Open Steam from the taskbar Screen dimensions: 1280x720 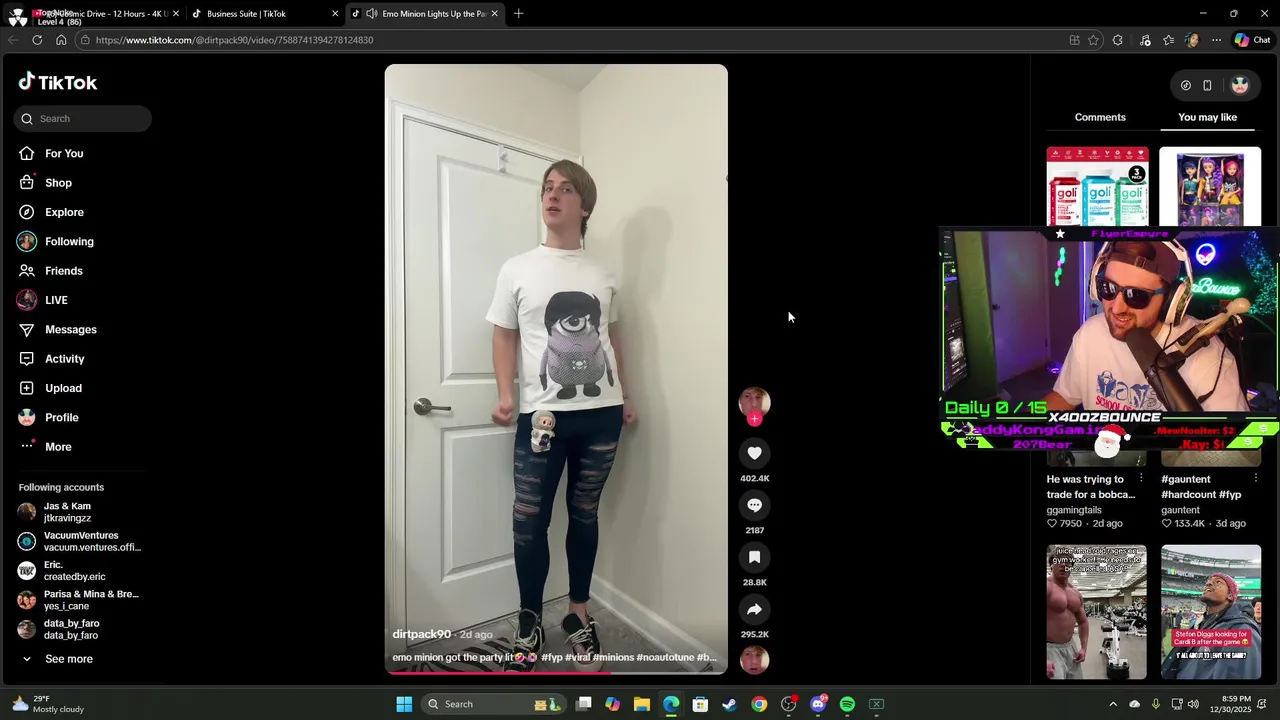(729, 704)
